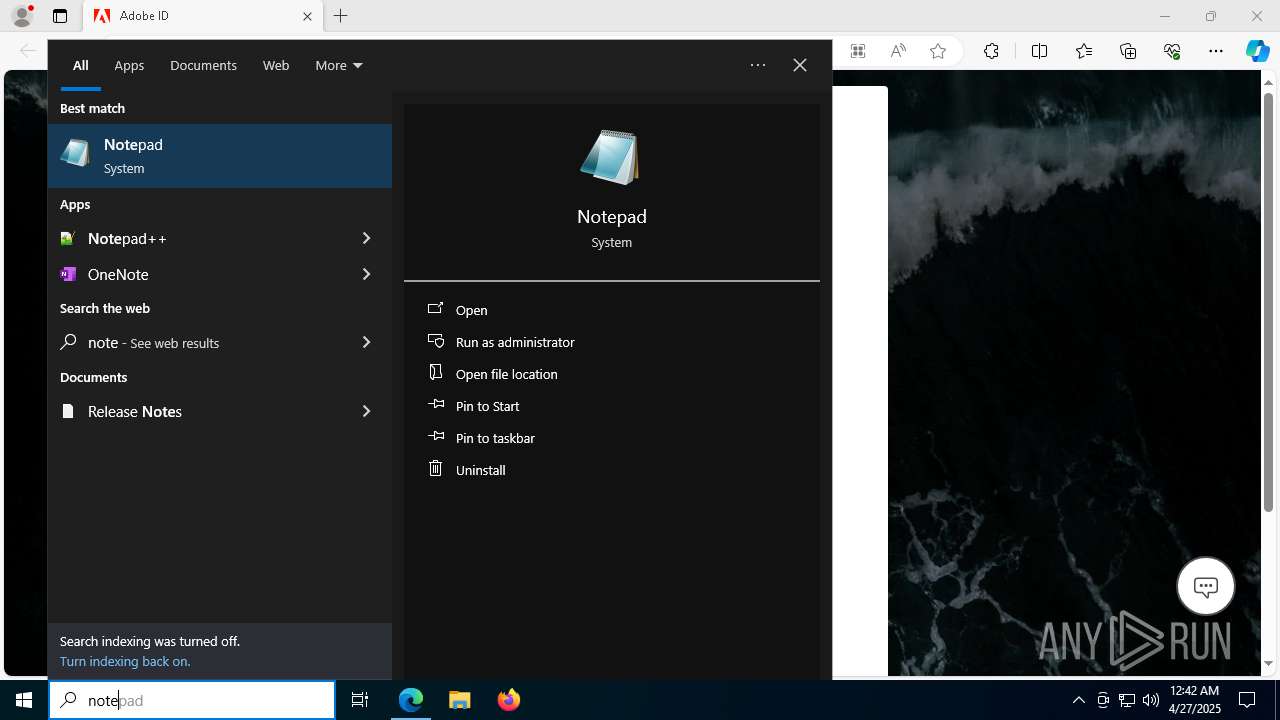Open a new Edge tab
This screenshot has width=1280, height=720.
(x=341, y=16)
